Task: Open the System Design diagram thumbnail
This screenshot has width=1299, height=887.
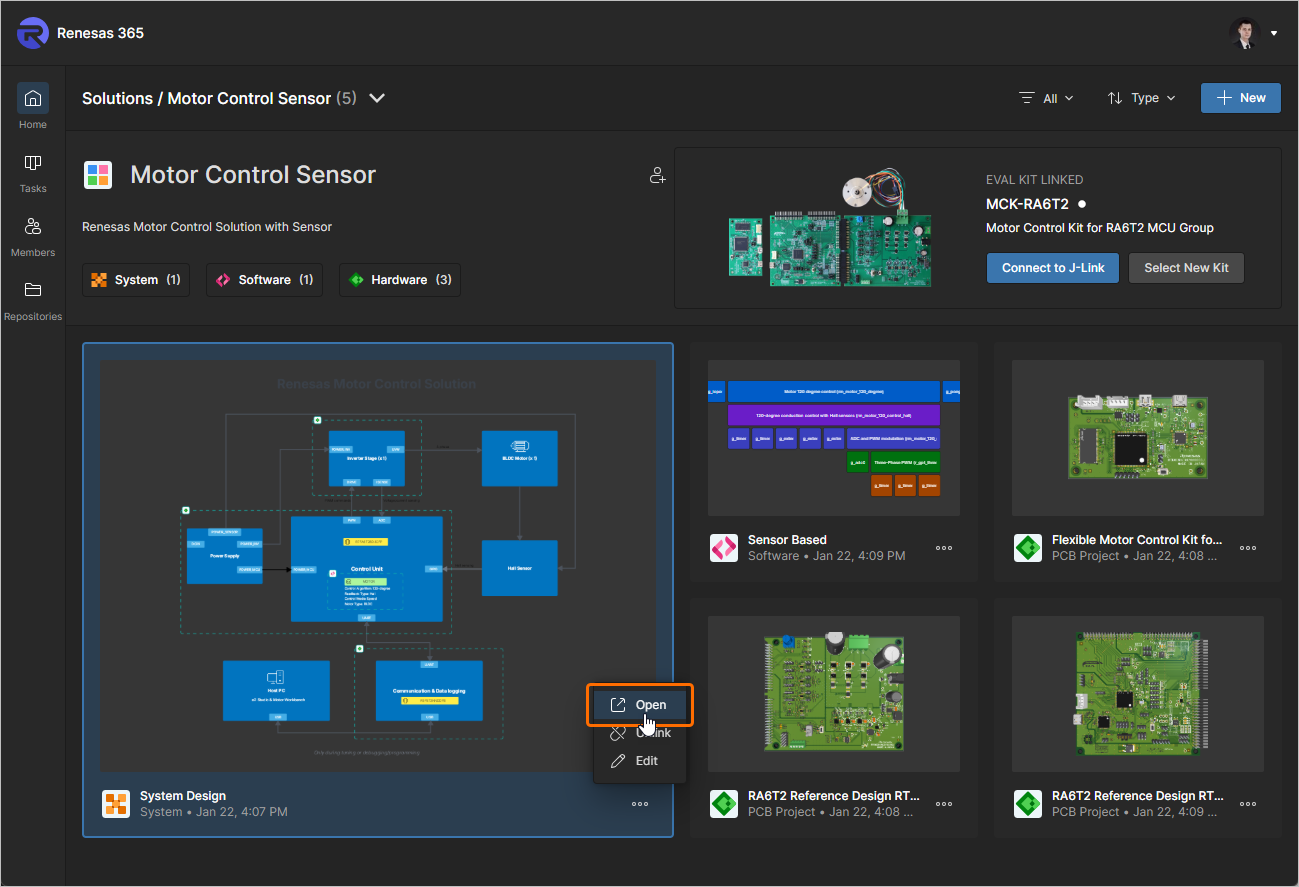Action: point(378,566)
